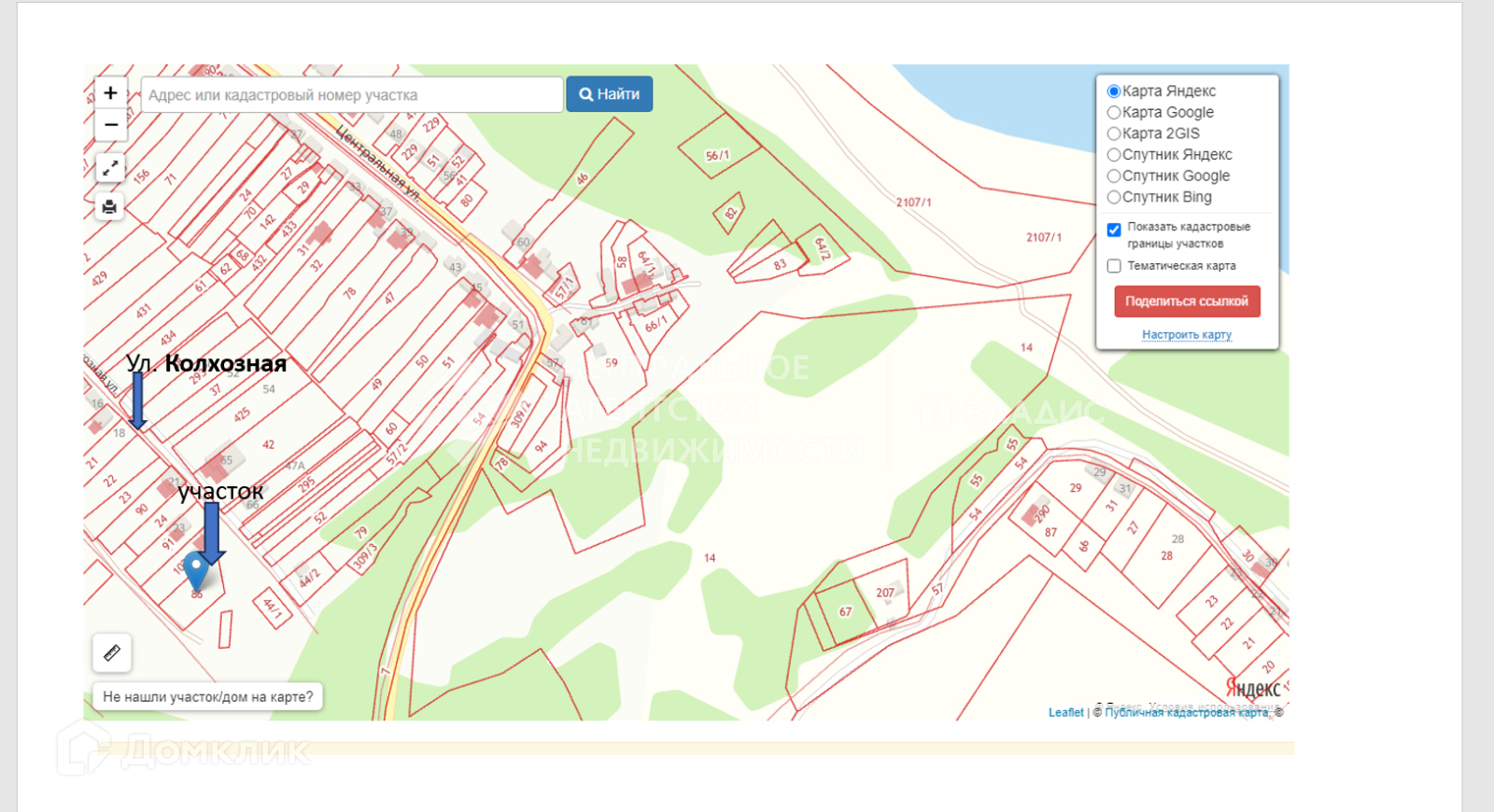Viewport: 1494px width, 812px height.
Task: Click parcel label 434 on map
Action: [168, 339]
